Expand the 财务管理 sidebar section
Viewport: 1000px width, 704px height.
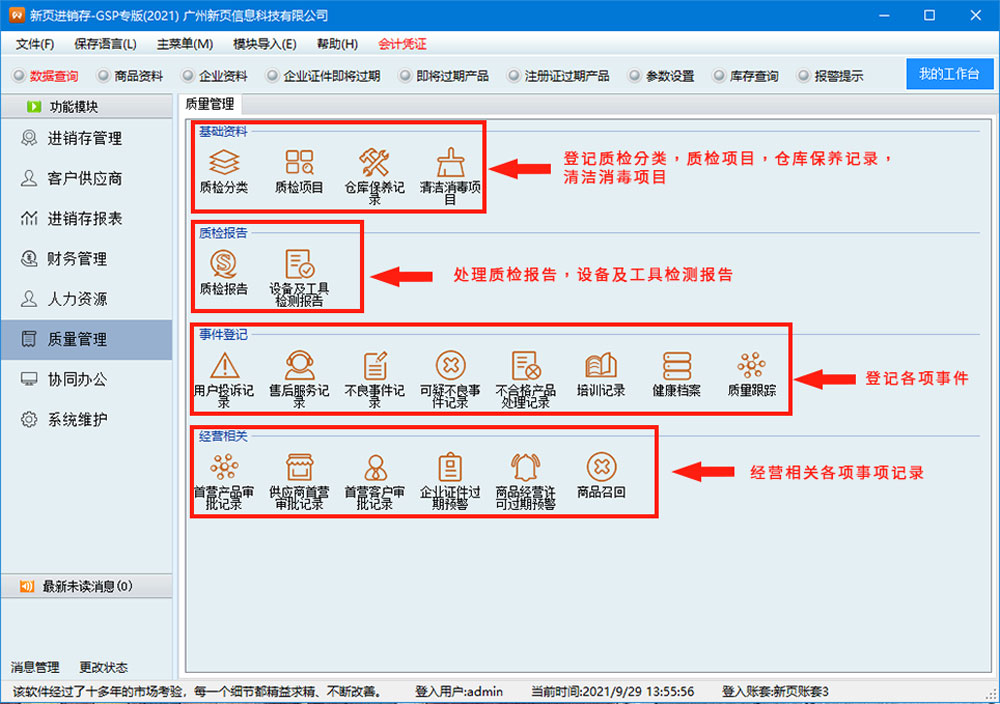[77, 259]
